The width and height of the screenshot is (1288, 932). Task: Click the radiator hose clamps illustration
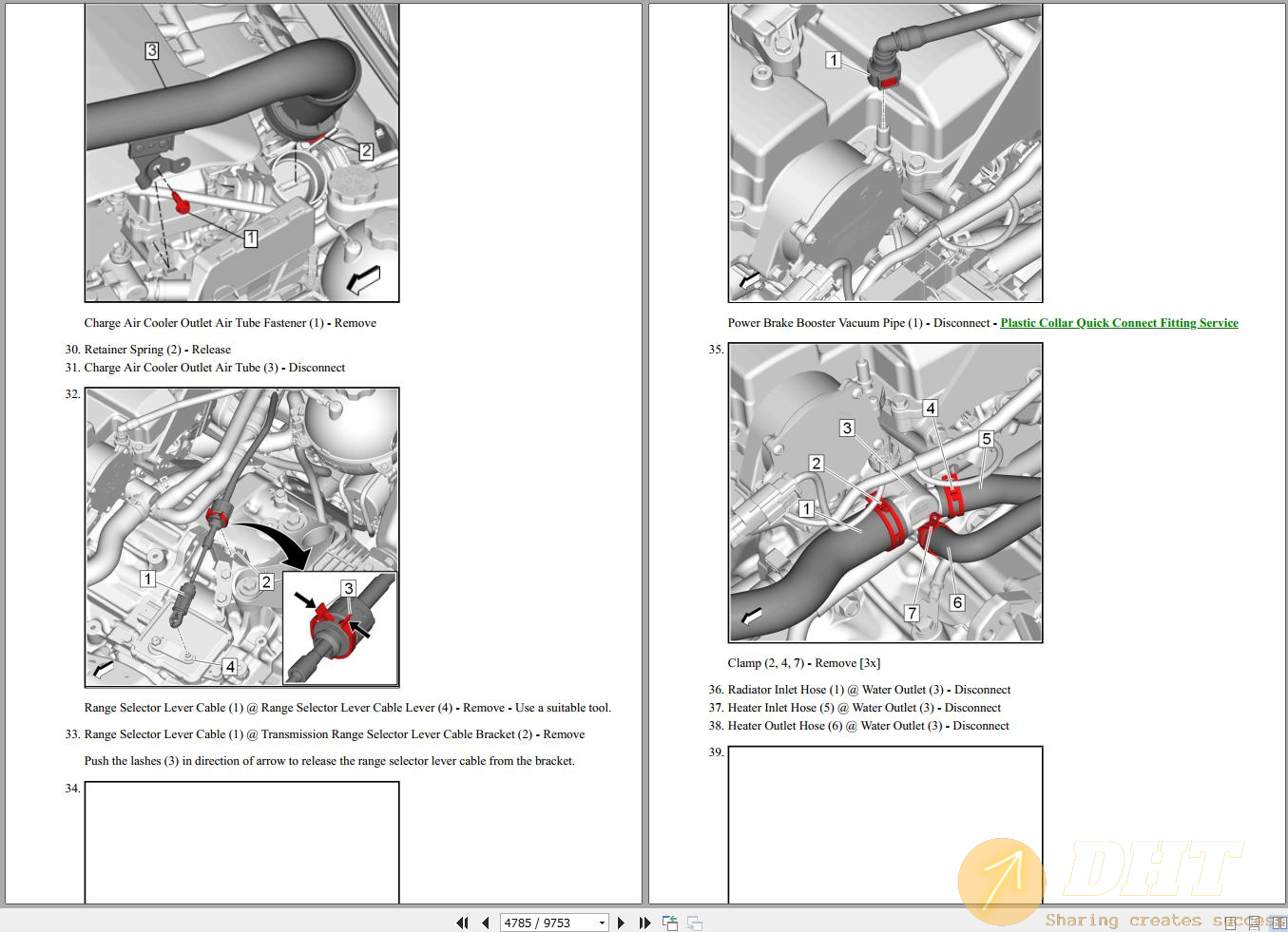click(x=885, y=493)
